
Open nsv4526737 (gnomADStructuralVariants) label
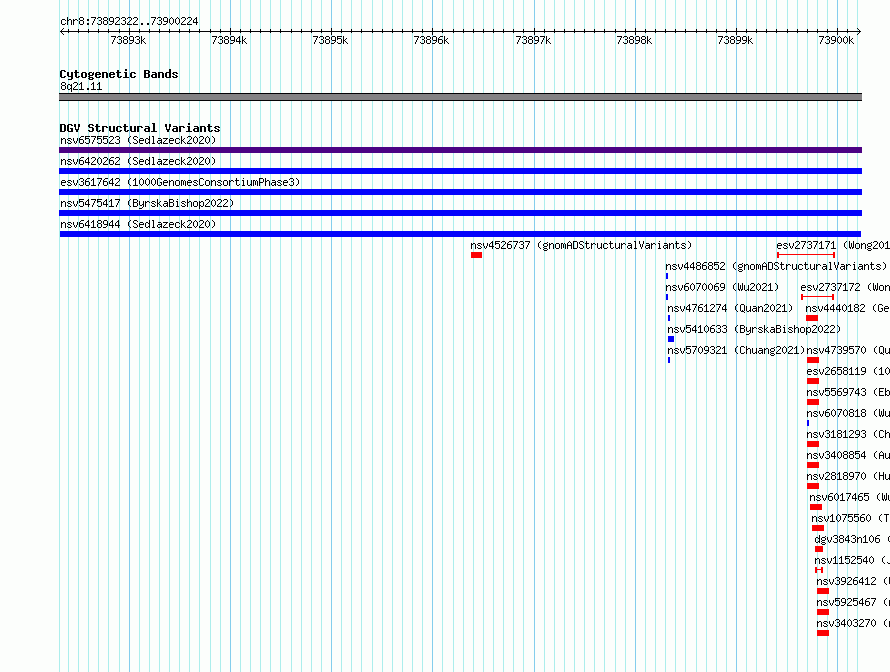pos(581,245)
